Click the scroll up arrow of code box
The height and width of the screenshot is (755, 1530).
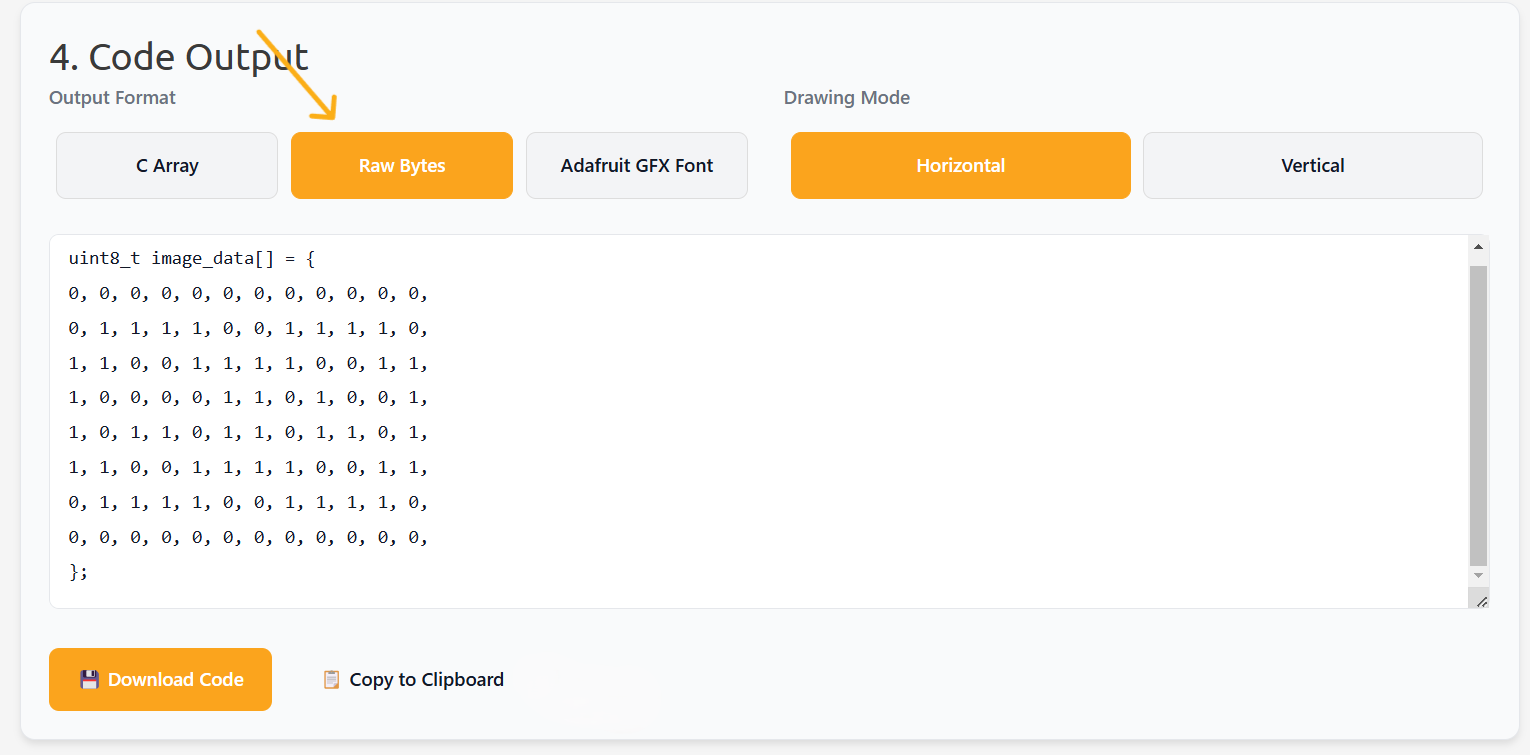(1478, 246)
